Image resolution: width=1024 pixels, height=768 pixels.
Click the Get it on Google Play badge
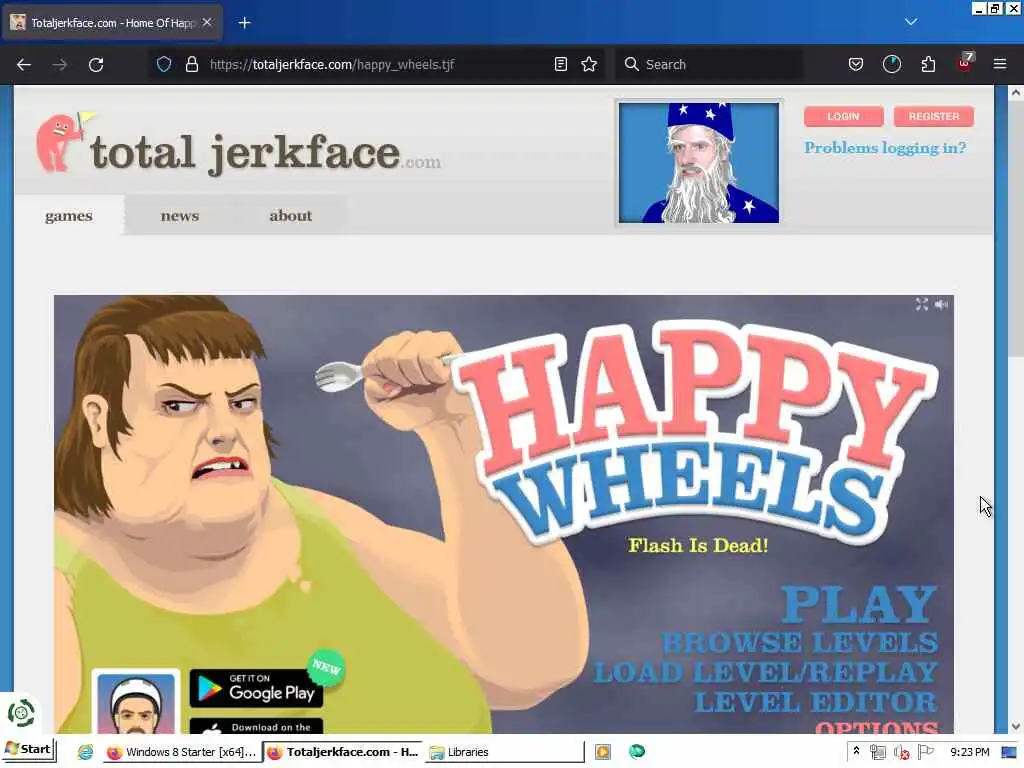256,688
